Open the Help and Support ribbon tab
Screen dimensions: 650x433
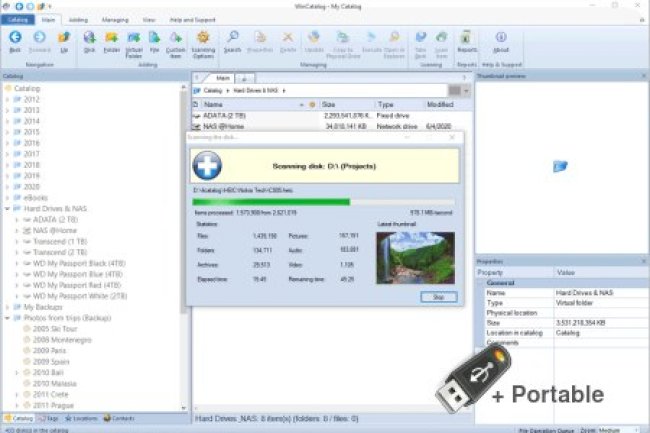coord(195,18)
